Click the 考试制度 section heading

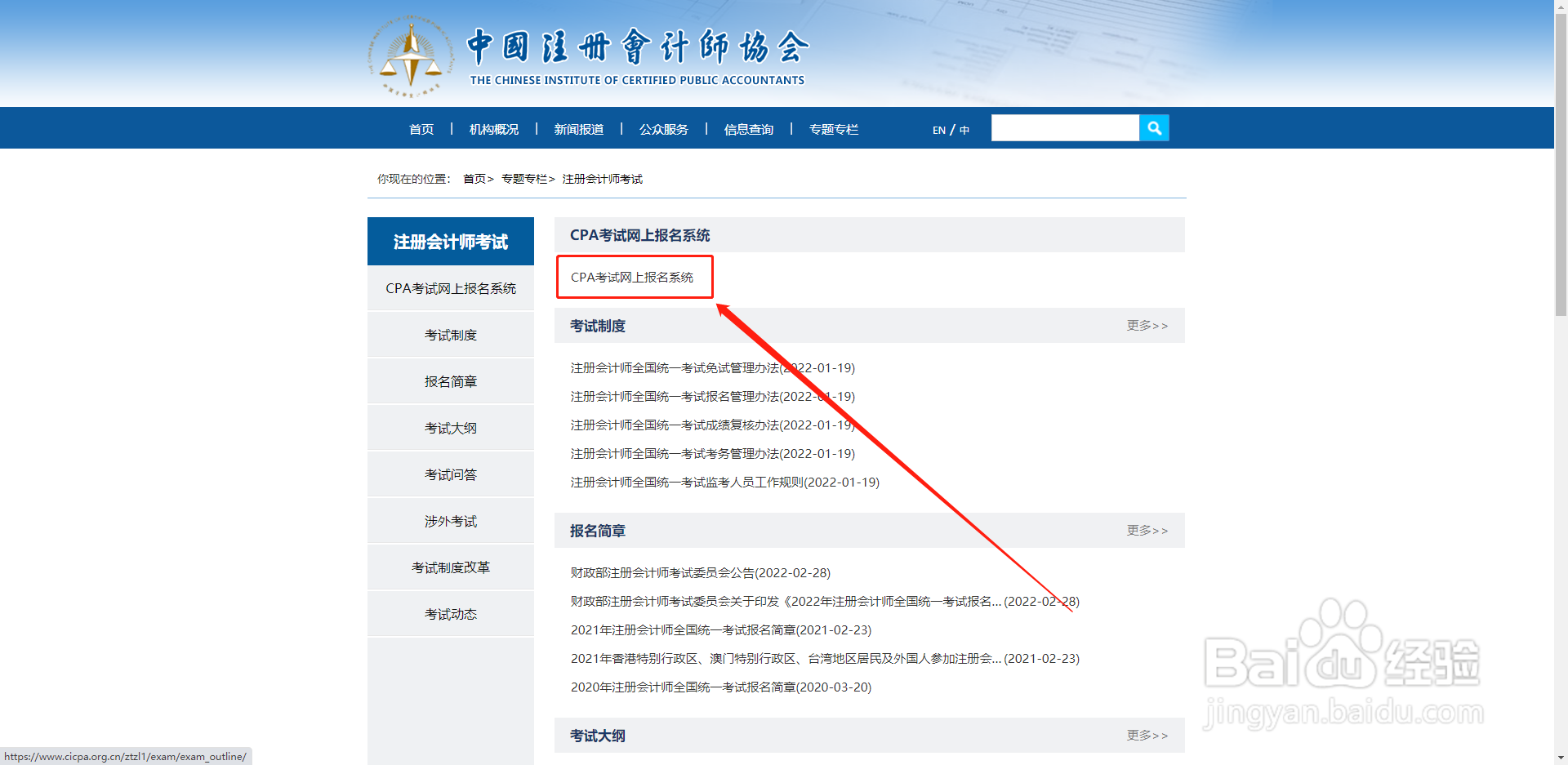[x=598, y=326]
